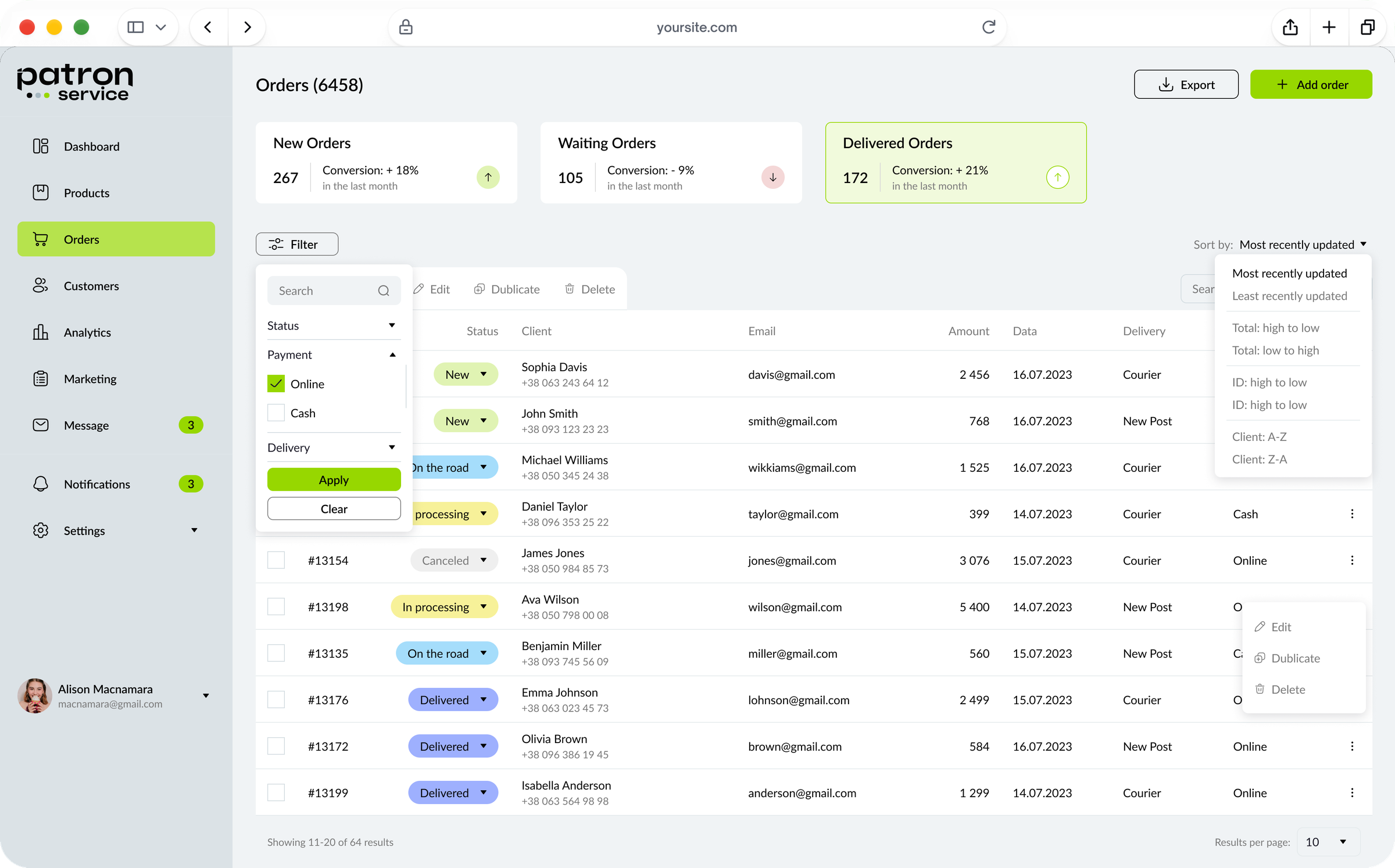Open the Message envelope icon
1395x868 pixels.
click(x=41, y=425)
